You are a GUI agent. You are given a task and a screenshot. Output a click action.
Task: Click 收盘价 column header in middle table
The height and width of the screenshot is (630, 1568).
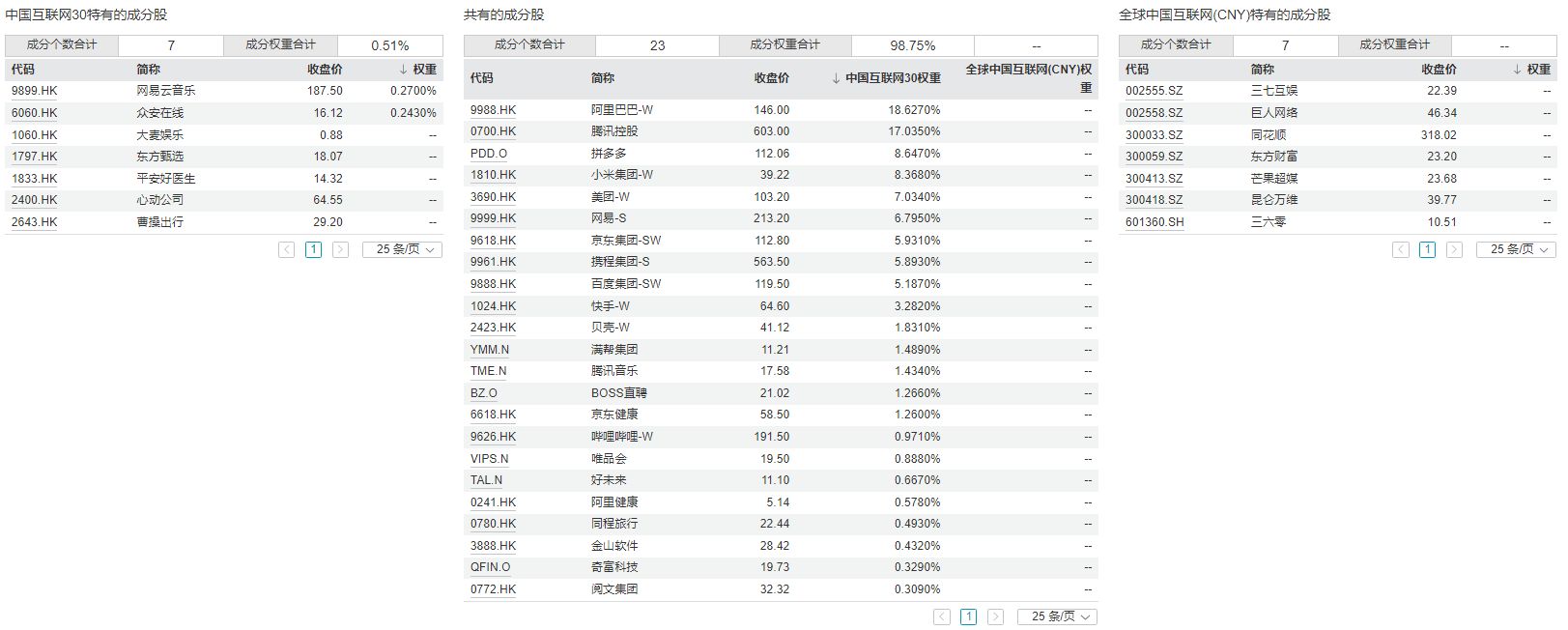(771, 78)
